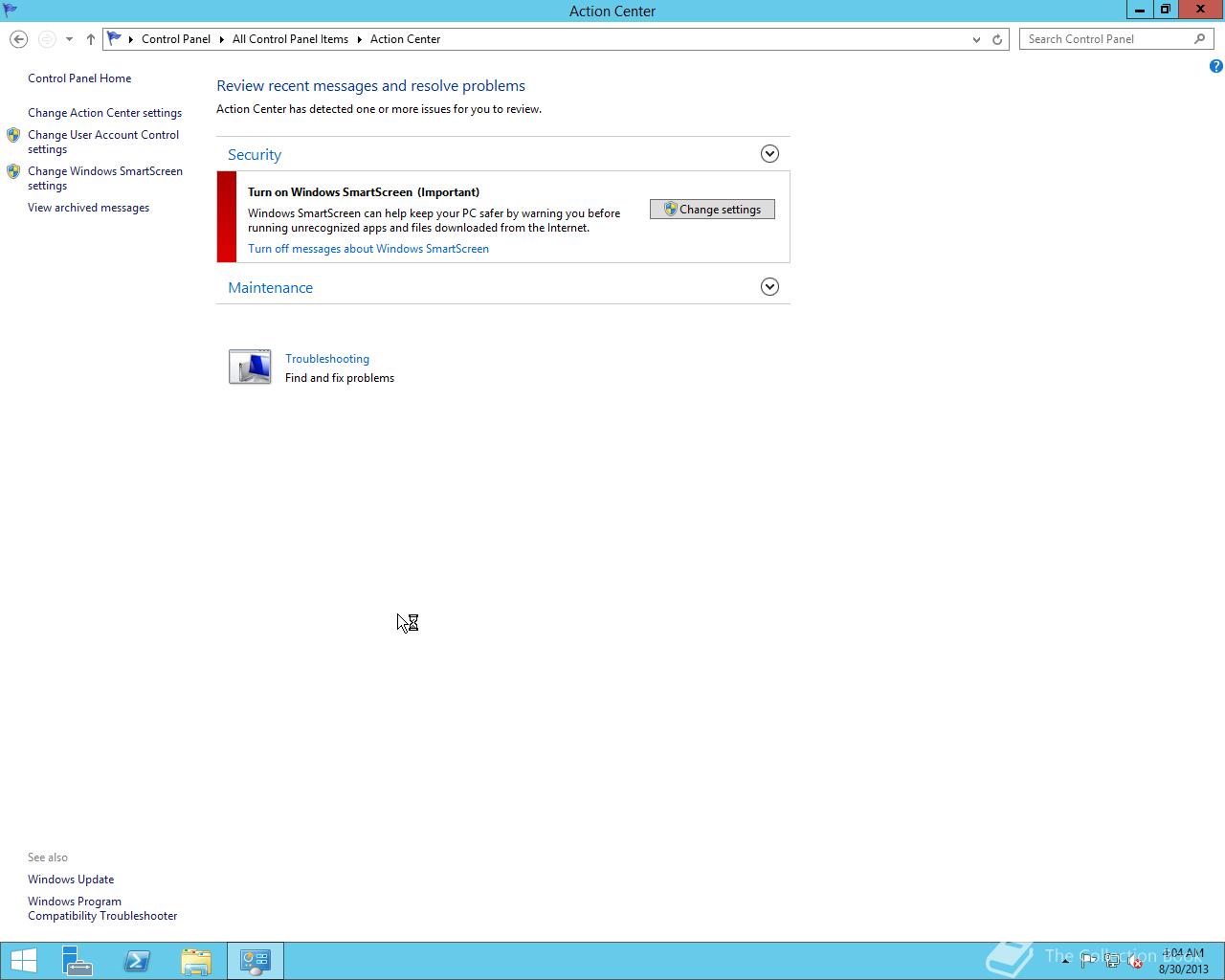Click the taskbar clock and date
Image resolution: width=1225 pixels, height=980 pixels.
(x=1184, y=961)
